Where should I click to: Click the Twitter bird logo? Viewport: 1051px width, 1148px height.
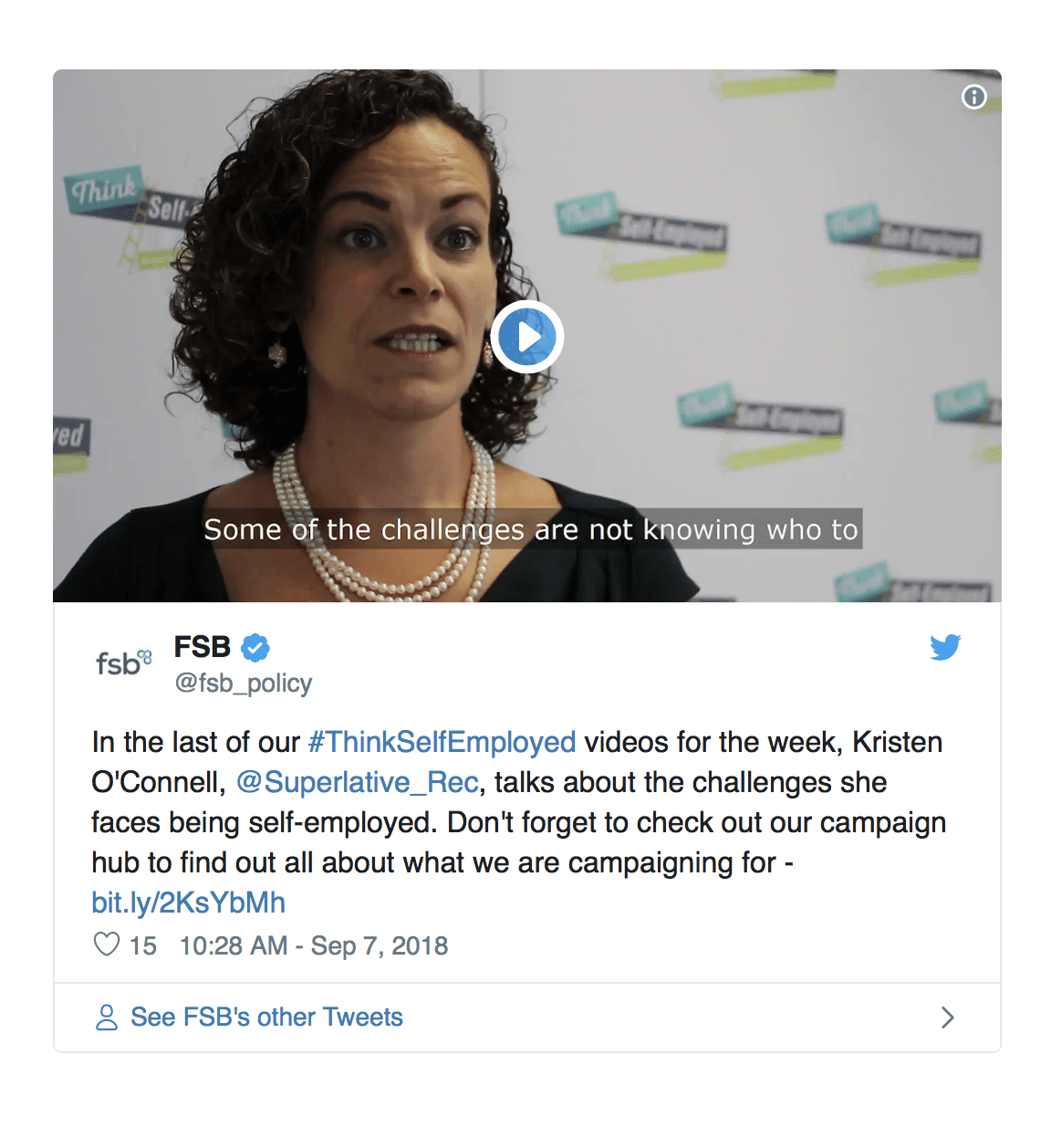[945, 647]
